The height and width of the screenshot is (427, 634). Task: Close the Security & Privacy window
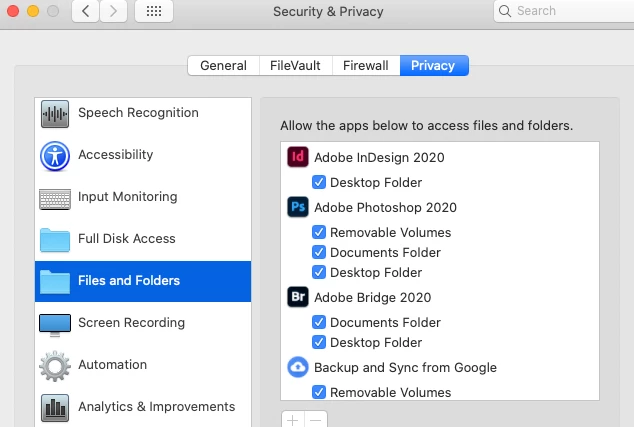point(13,11)
